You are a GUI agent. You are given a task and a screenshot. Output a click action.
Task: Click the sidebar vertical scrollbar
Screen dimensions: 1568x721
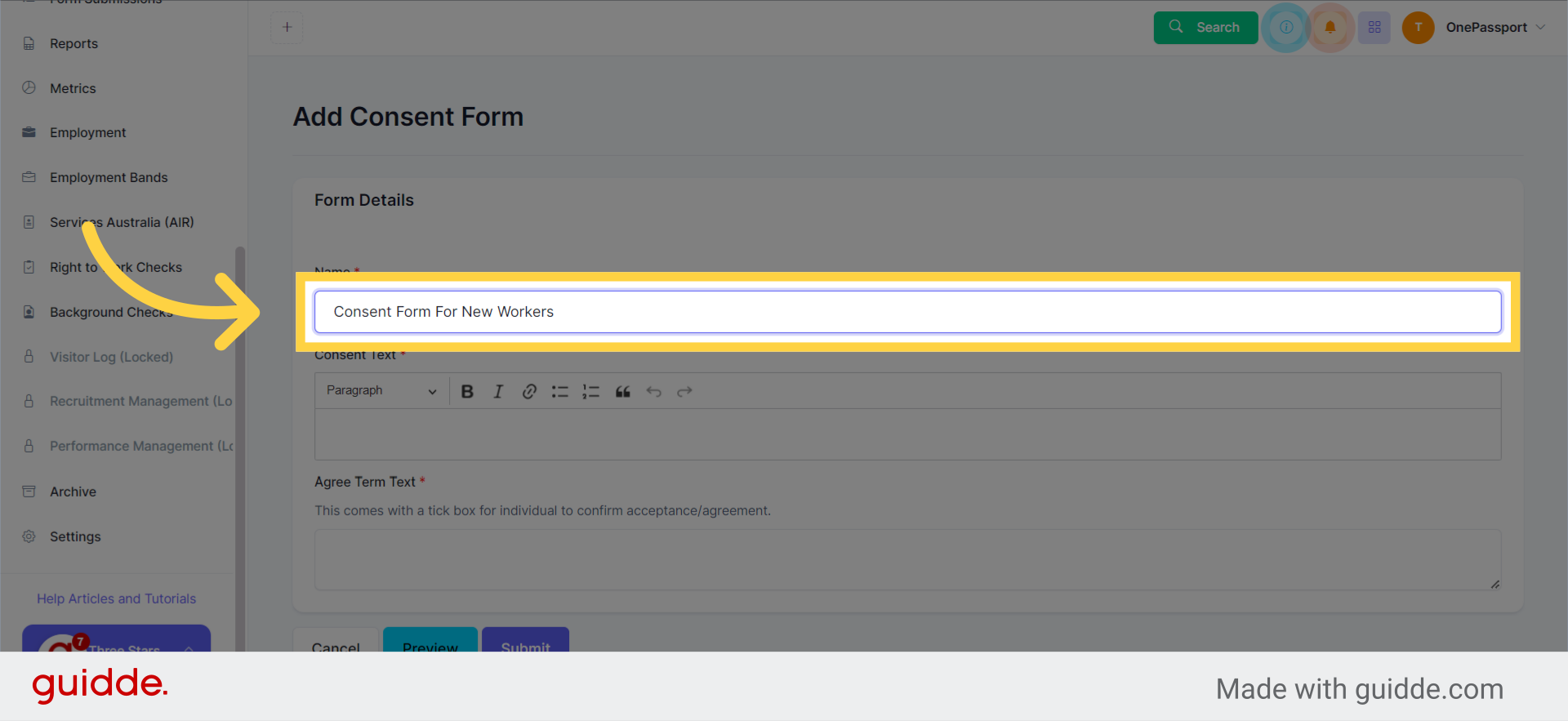coord(240,449)
